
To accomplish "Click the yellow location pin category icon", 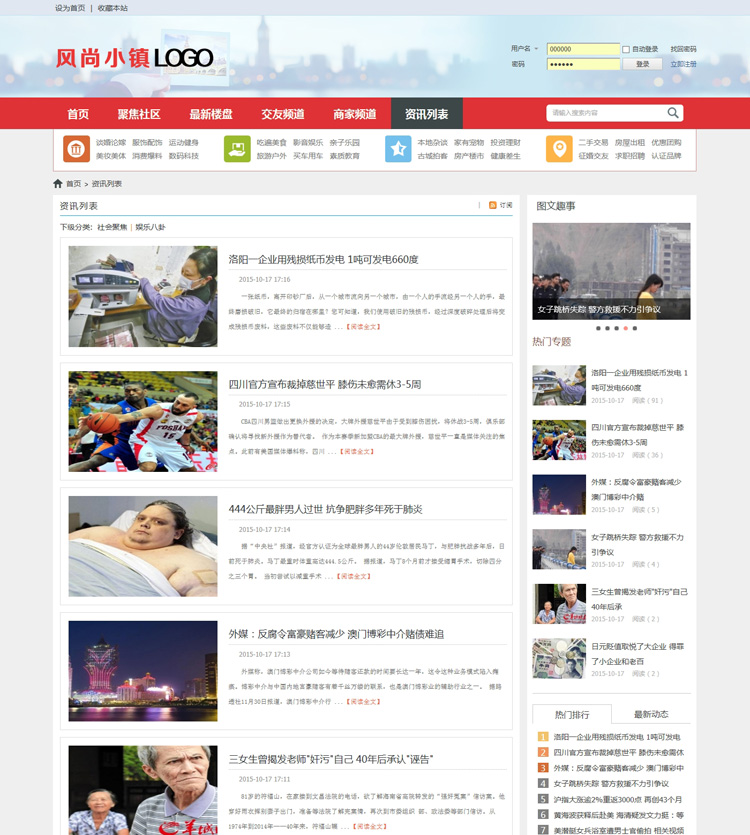I will pos(559,149).
